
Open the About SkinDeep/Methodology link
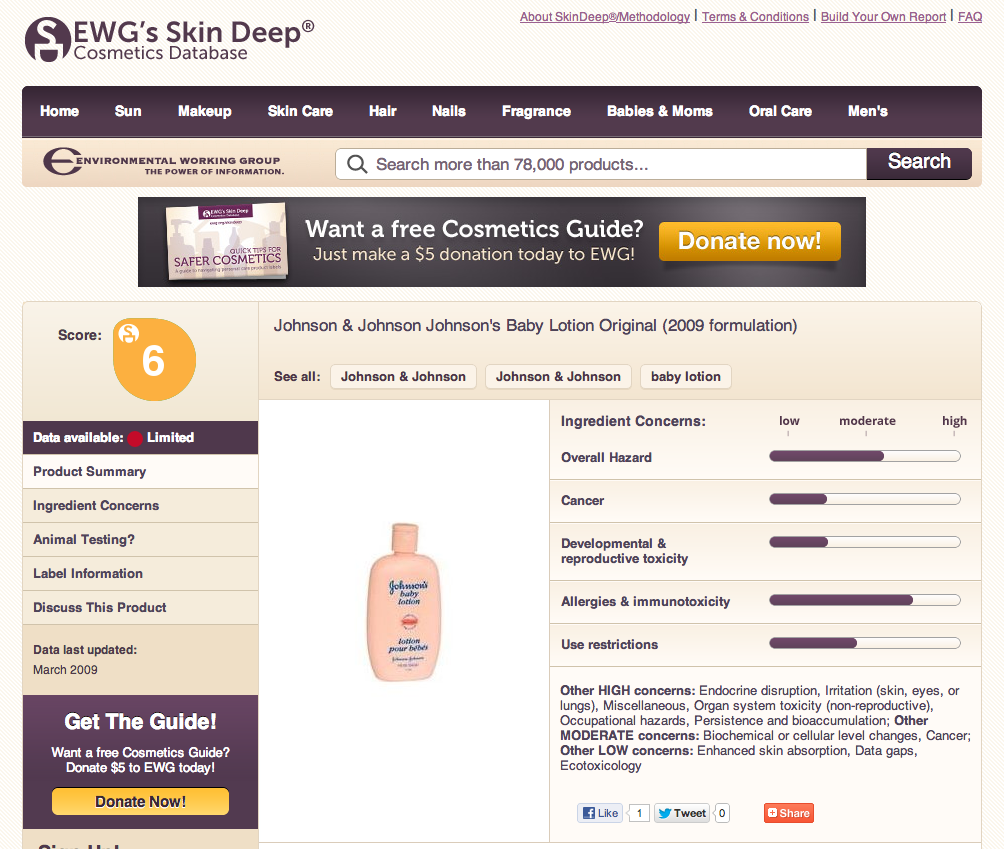[x=605, y=17]
